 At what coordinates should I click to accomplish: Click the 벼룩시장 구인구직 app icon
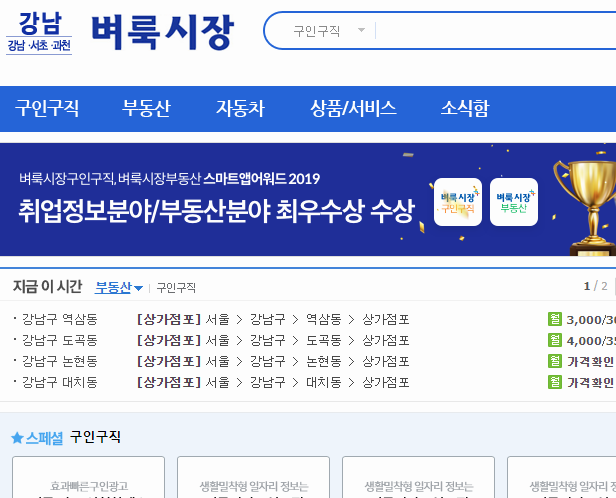click(x=458, y=202)
